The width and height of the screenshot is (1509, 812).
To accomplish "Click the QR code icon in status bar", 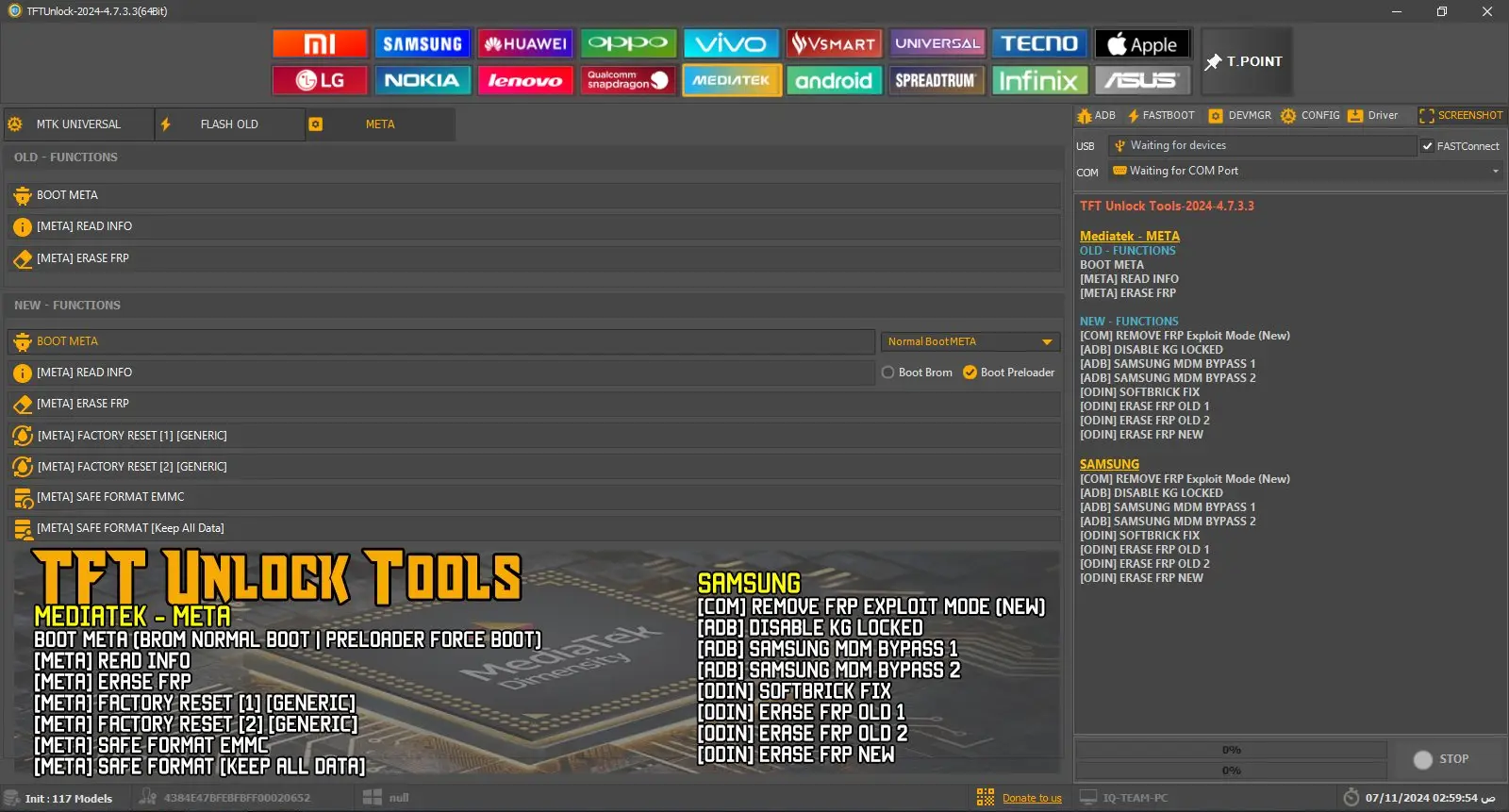I will point(986,798).
